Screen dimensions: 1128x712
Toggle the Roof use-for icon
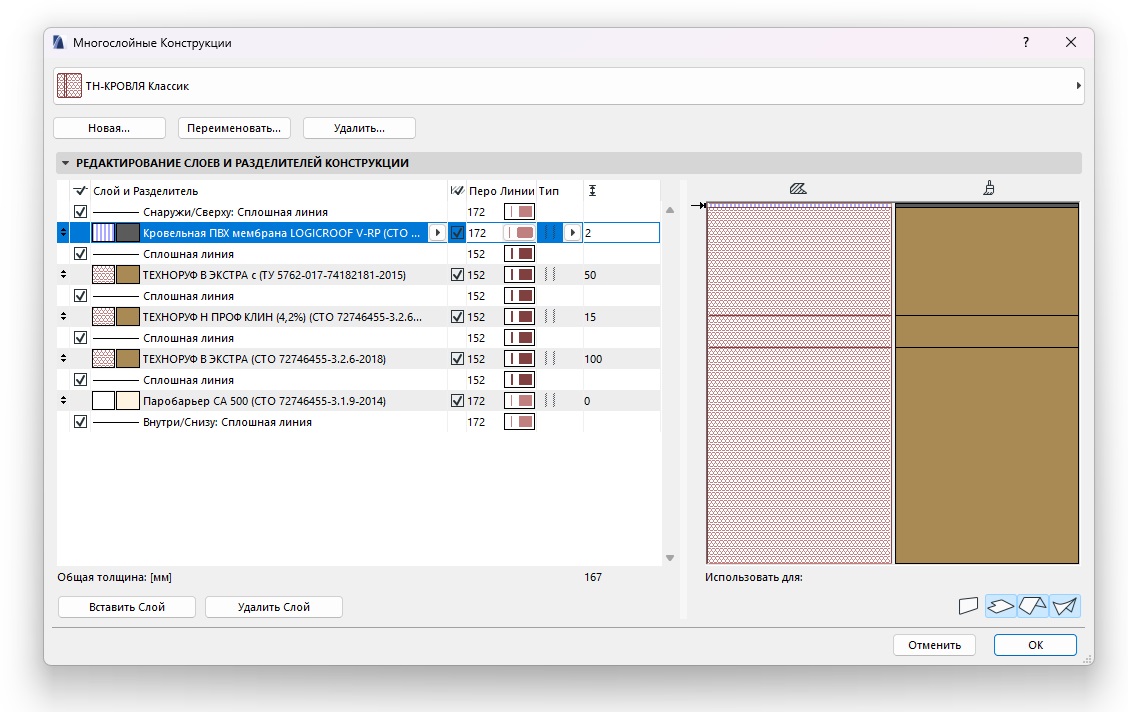coord(1033,605)
